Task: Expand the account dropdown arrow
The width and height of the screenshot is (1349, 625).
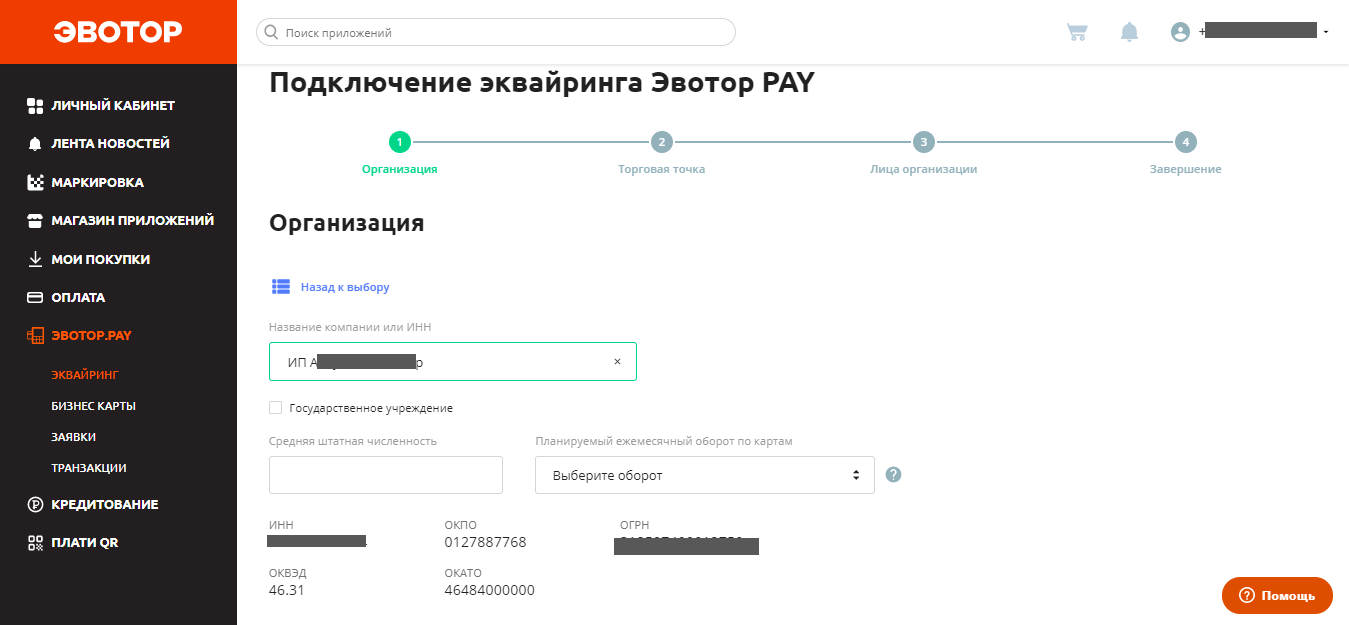Action: click(x=1326, y=33)
